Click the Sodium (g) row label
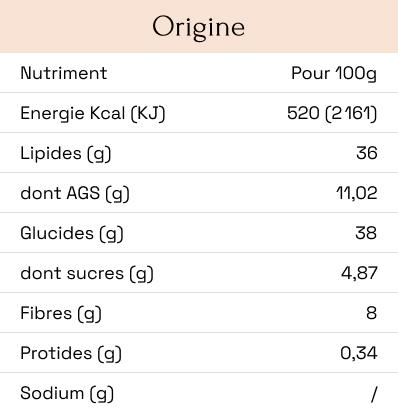The width and height of the screenshot is (398, 412). point(67,393)
